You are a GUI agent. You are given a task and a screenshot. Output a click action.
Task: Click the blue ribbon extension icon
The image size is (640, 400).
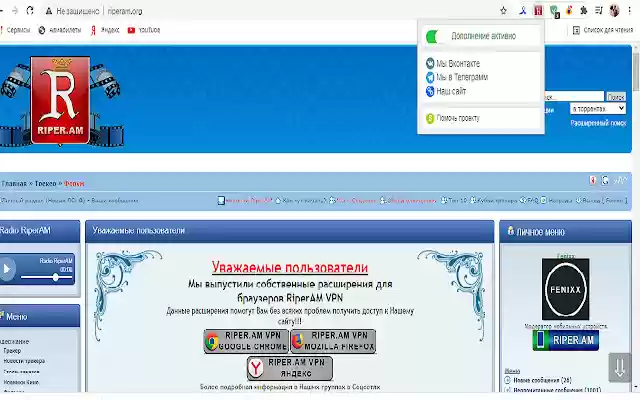pyautogui.click(x=522, y=11)
